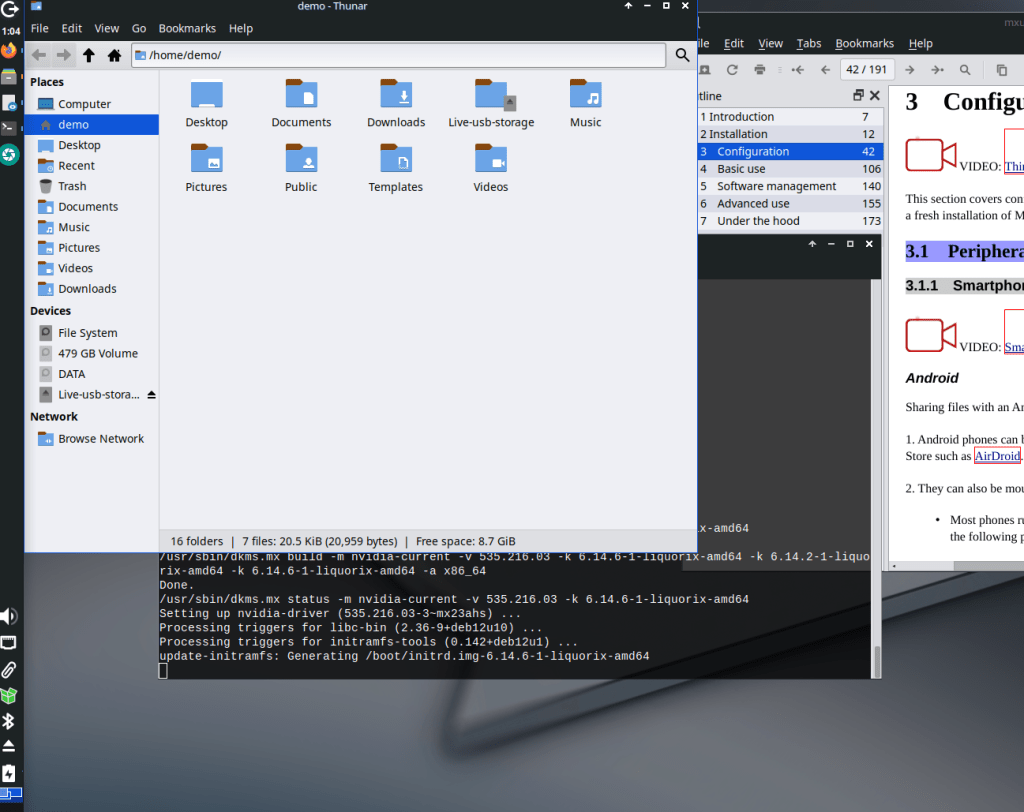Image resolution: width=1024 pixels, height=812 pixels.
Task: Open the Bookmarks menu in Thunar
Action: pyautogui.click(x=186, y=29)
